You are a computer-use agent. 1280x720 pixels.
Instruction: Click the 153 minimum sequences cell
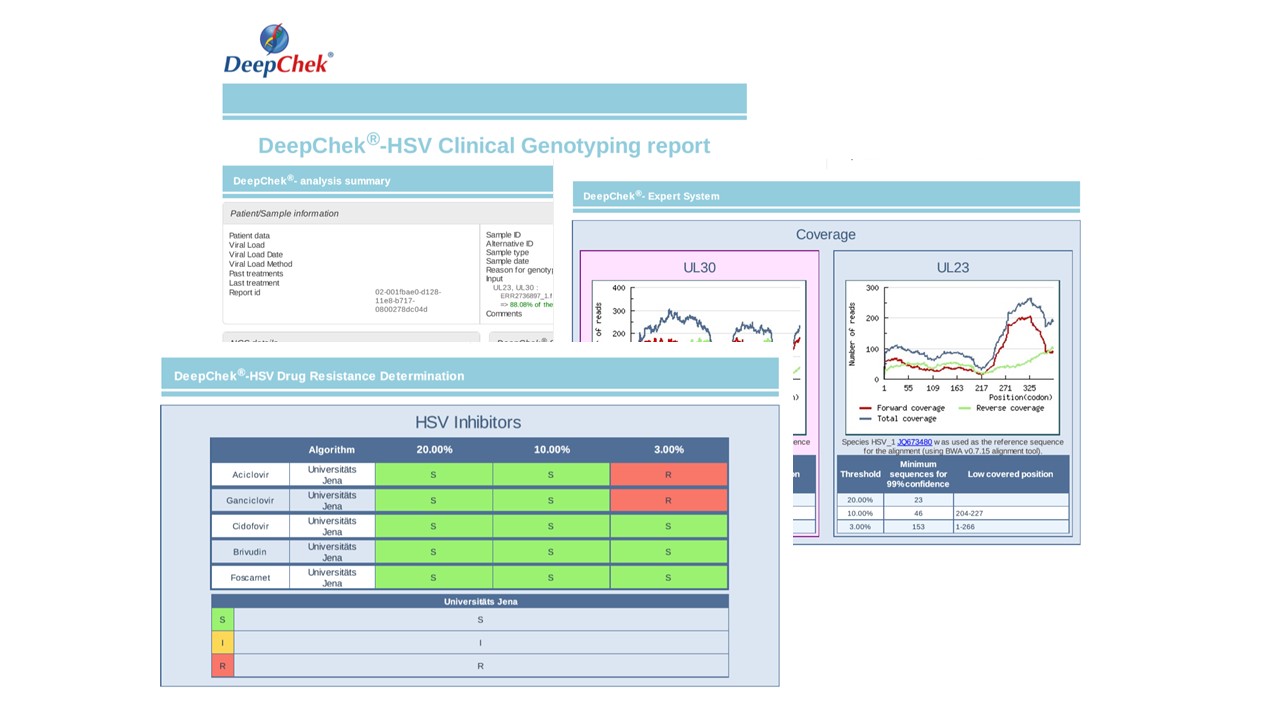click(919, 526)
